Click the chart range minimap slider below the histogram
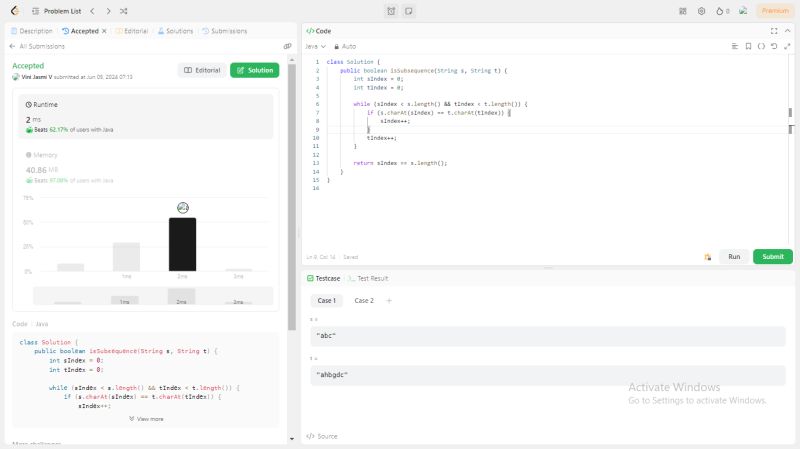This screenshot has width=800, height=449. pos(153,296)
